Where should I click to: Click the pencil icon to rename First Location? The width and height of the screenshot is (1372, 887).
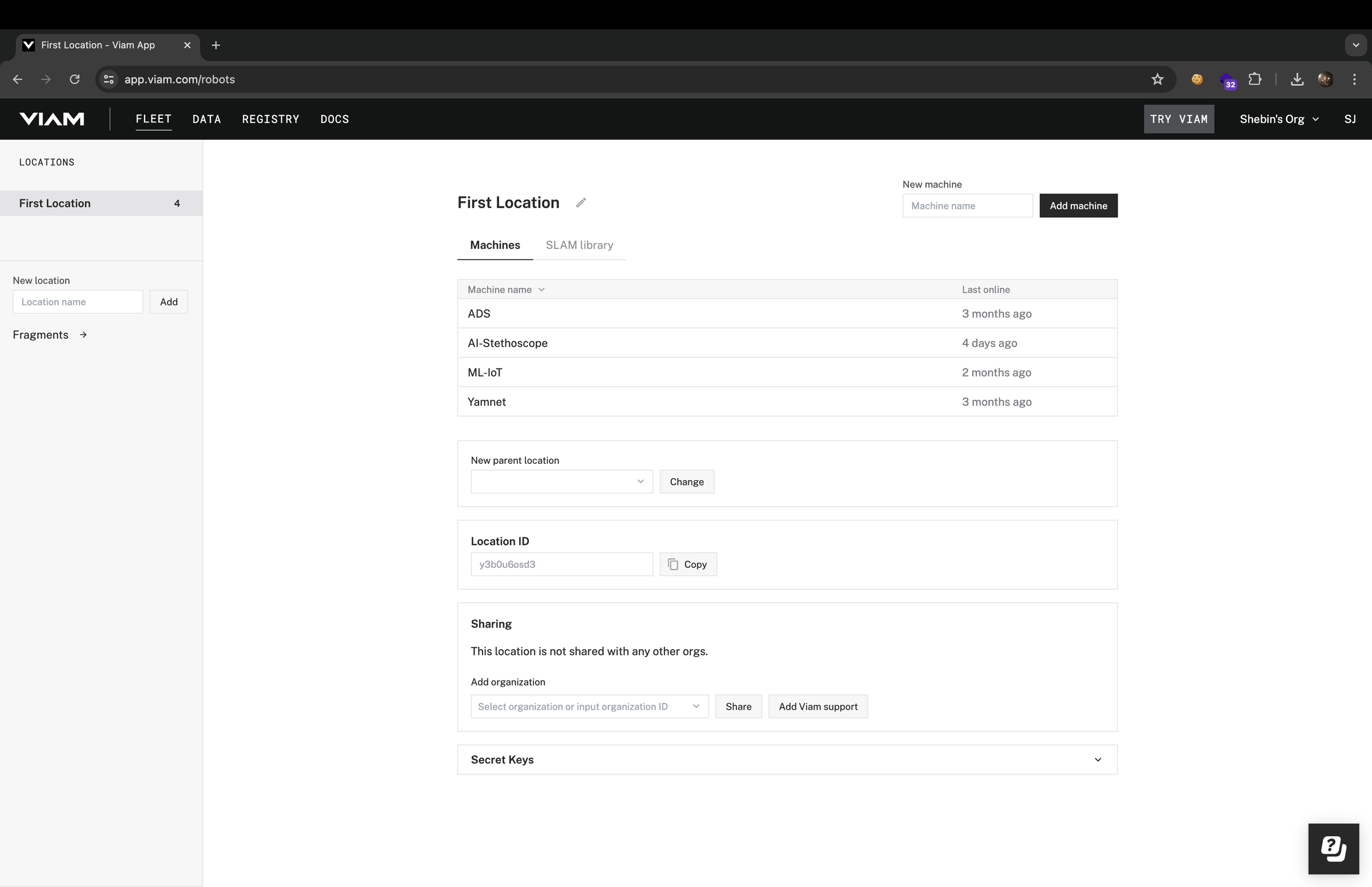[x=581, y=203]
